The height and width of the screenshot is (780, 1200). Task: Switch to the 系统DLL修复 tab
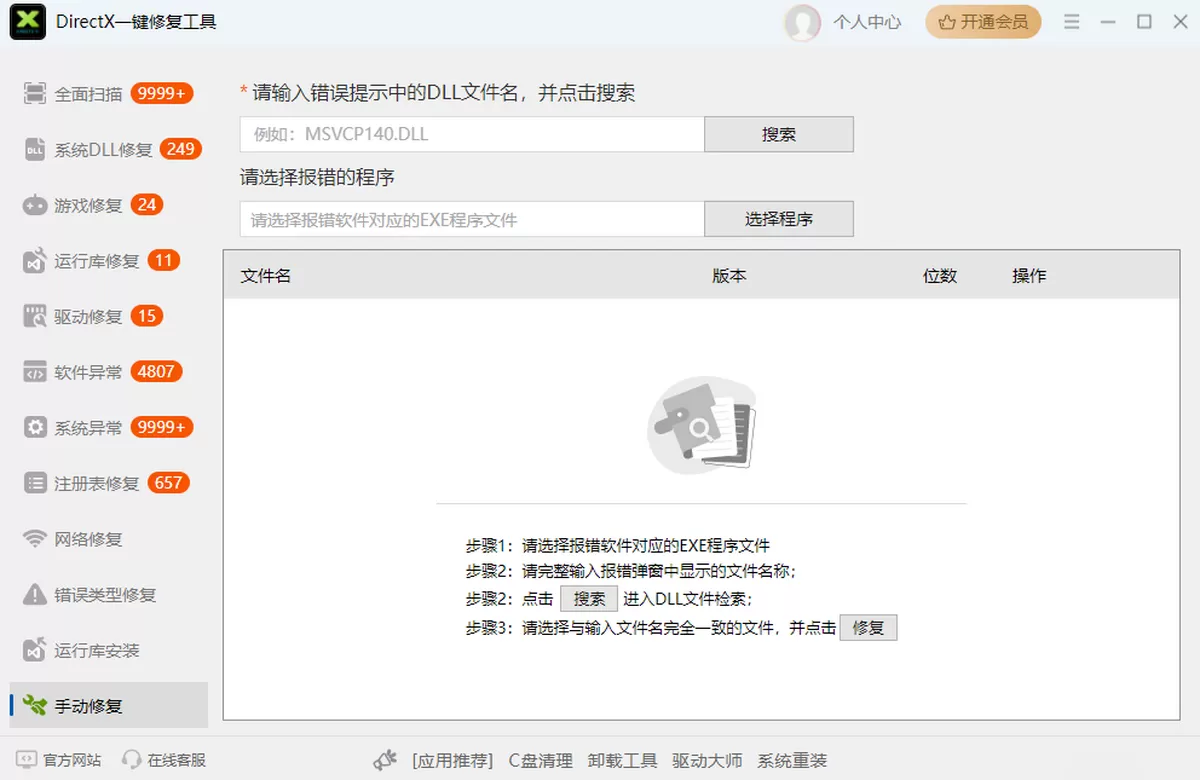(108, 150)
